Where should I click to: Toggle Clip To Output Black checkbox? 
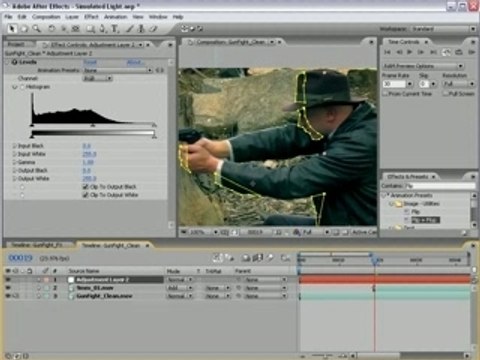(85, 187)
